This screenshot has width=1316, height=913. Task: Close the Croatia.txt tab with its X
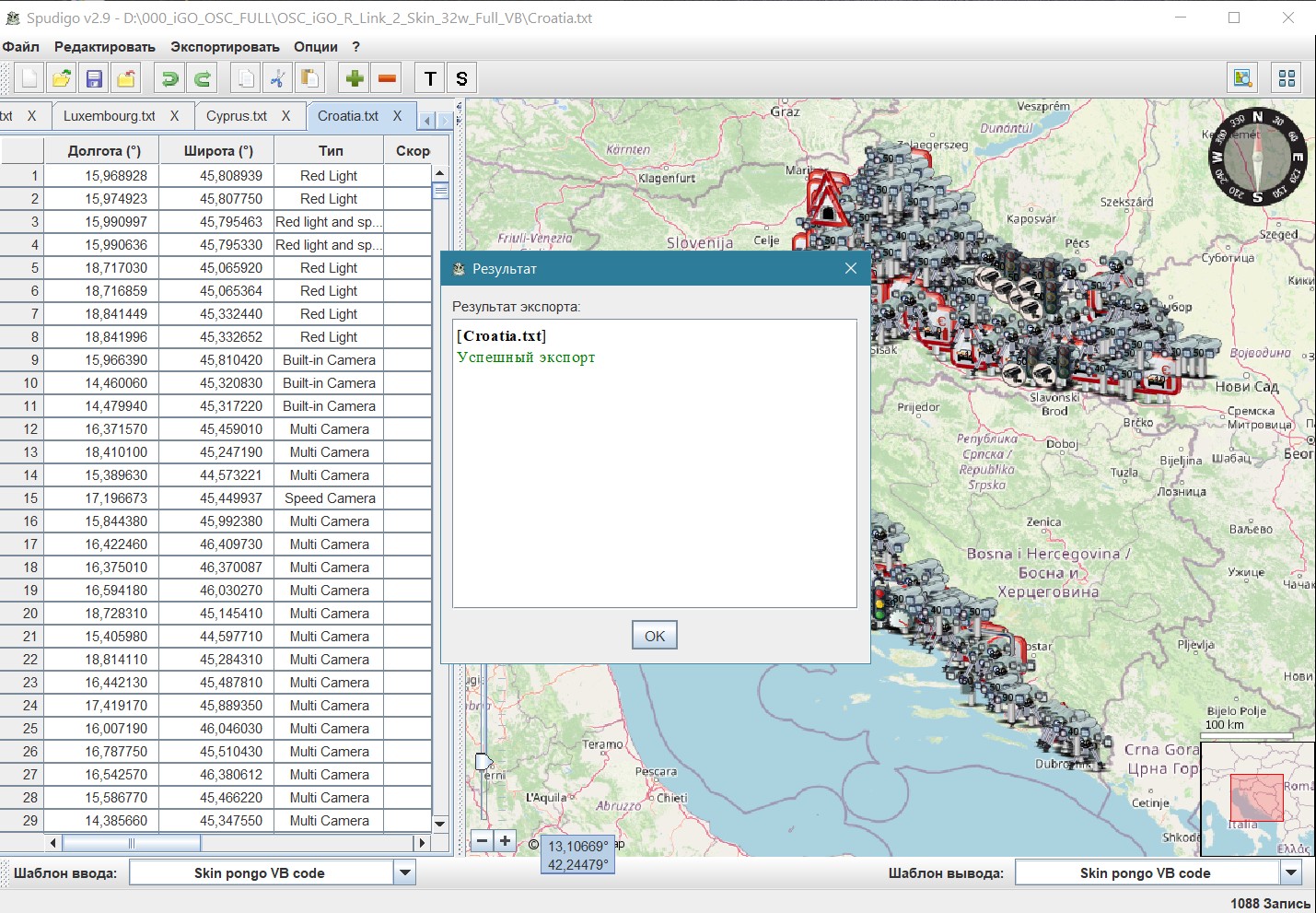click(397, 115)
